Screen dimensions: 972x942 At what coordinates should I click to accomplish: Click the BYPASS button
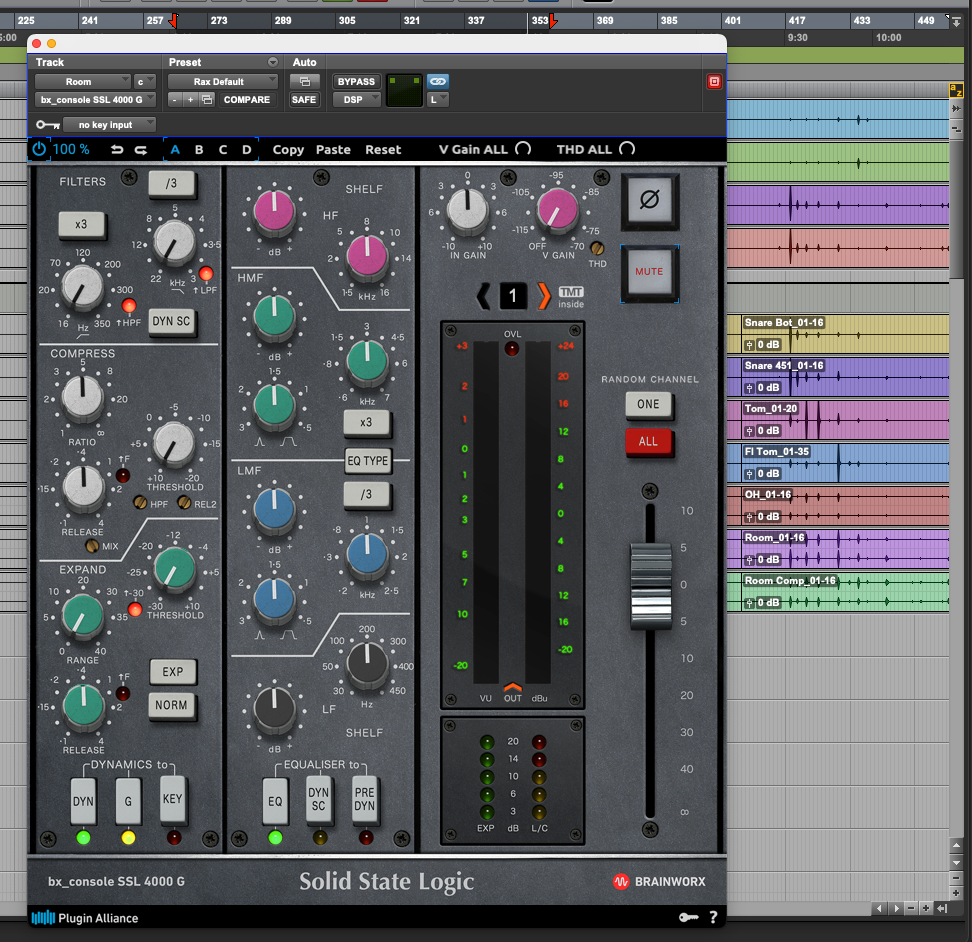point(356,82)
